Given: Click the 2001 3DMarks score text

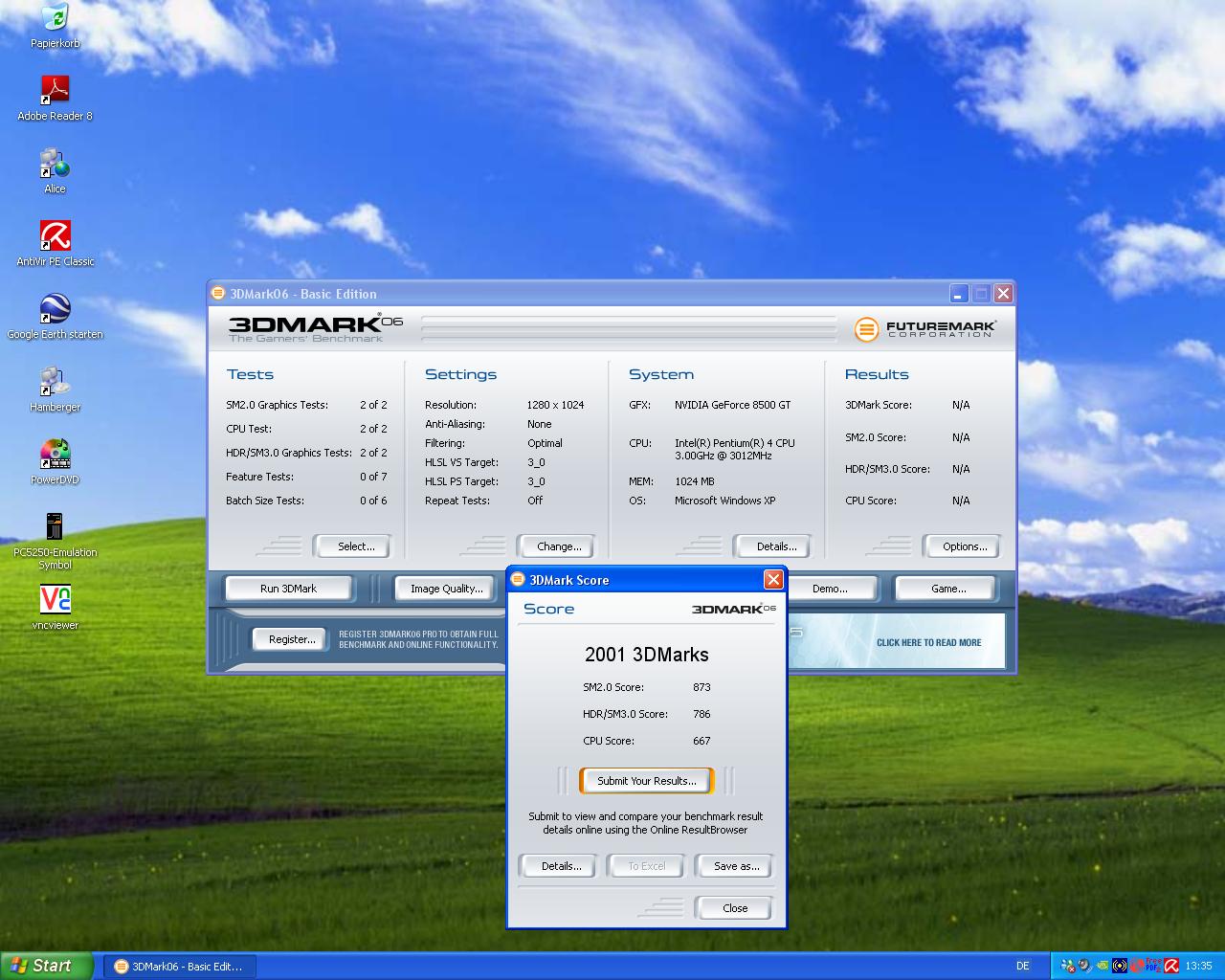Looking at the screenshot, I should coord(646,655).
